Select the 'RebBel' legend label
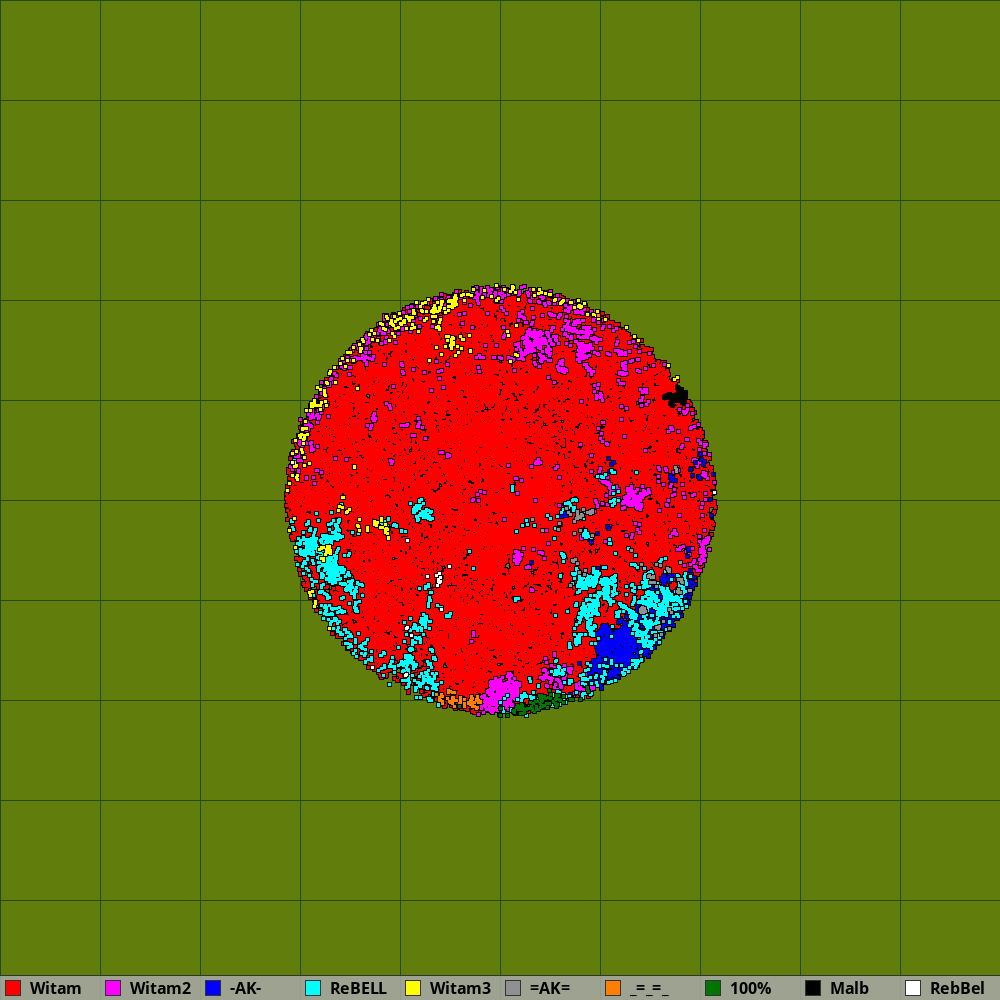 coord(957,988)
